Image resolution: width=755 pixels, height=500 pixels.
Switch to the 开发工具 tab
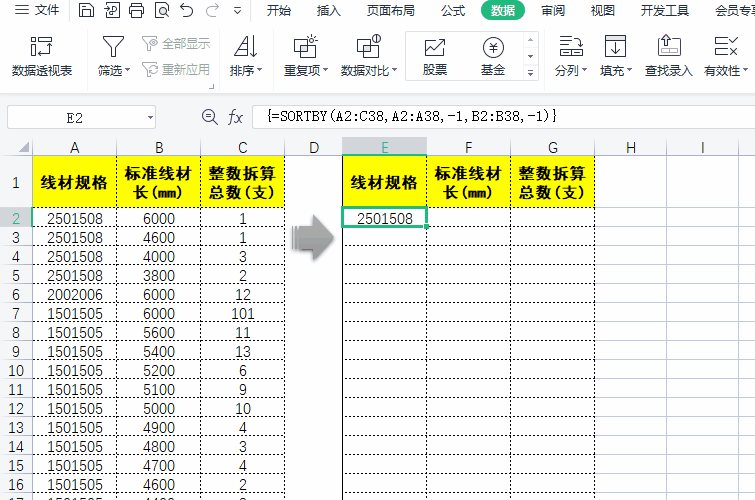point(664,10)
